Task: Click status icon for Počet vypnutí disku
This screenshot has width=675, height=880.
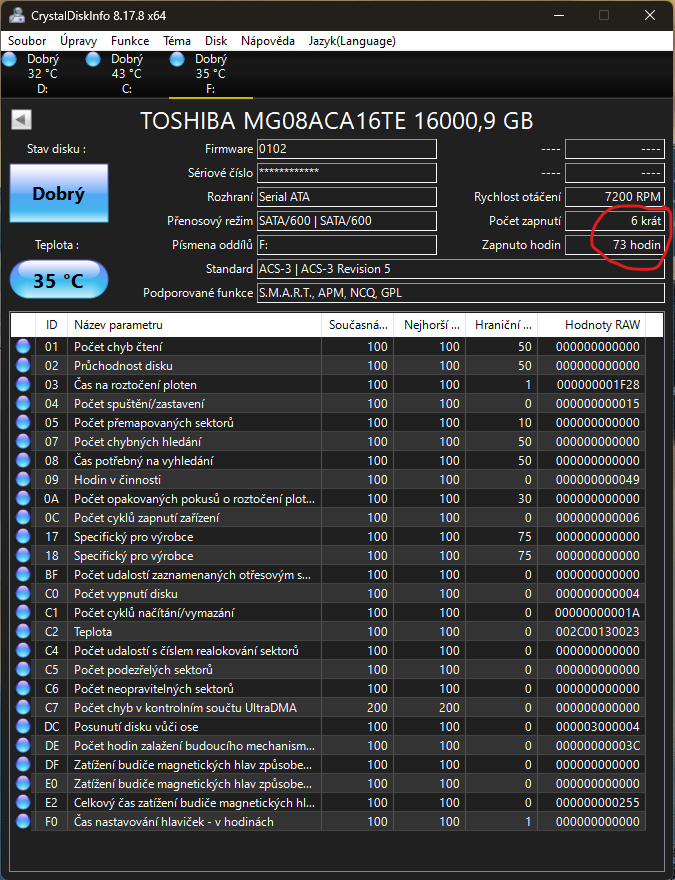Action: coord(23,594)
